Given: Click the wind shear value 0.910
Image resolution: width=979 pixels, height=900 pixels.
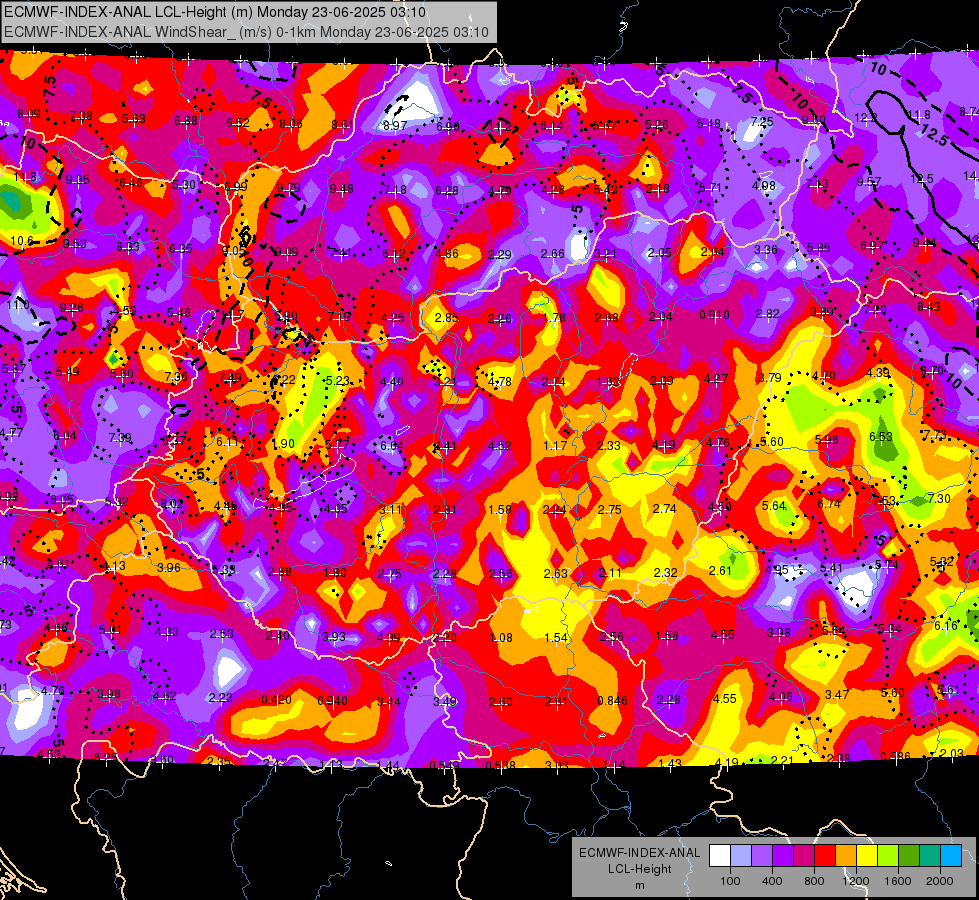Looking at the screenshot, I should click(x=714, y=315).
